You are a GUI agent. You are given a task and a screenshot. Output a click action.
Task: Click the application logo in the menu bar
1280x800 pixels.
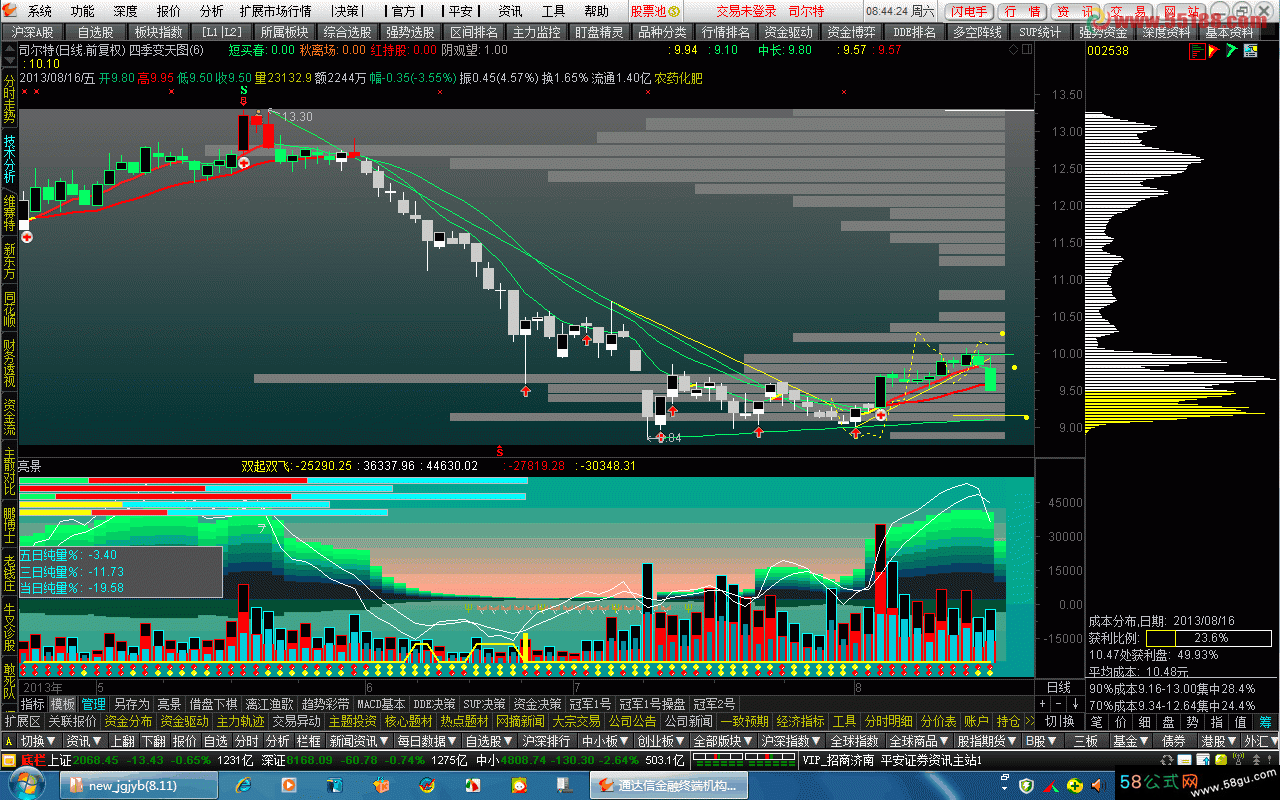(x=9, y=11)
